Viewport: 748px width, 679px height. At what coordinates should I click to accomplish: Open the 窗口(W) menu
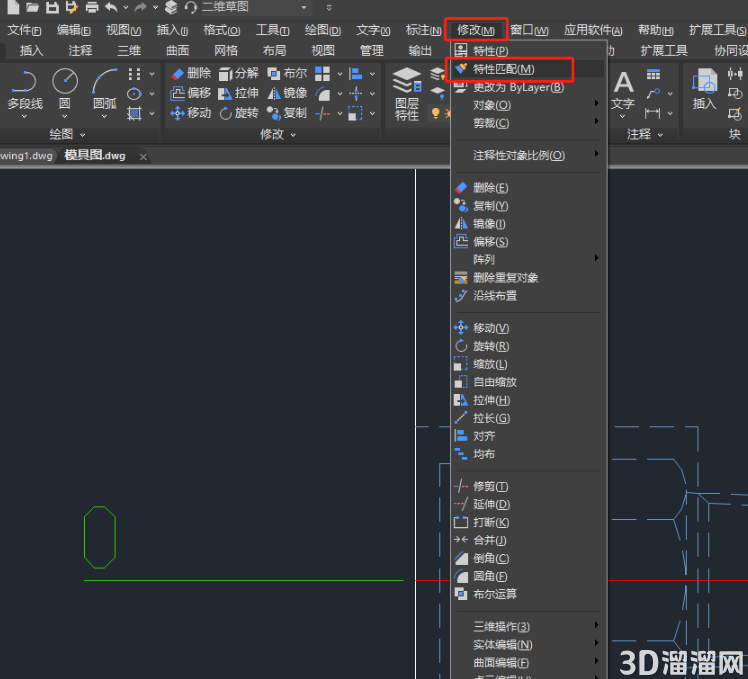click(x=529, y=30)
